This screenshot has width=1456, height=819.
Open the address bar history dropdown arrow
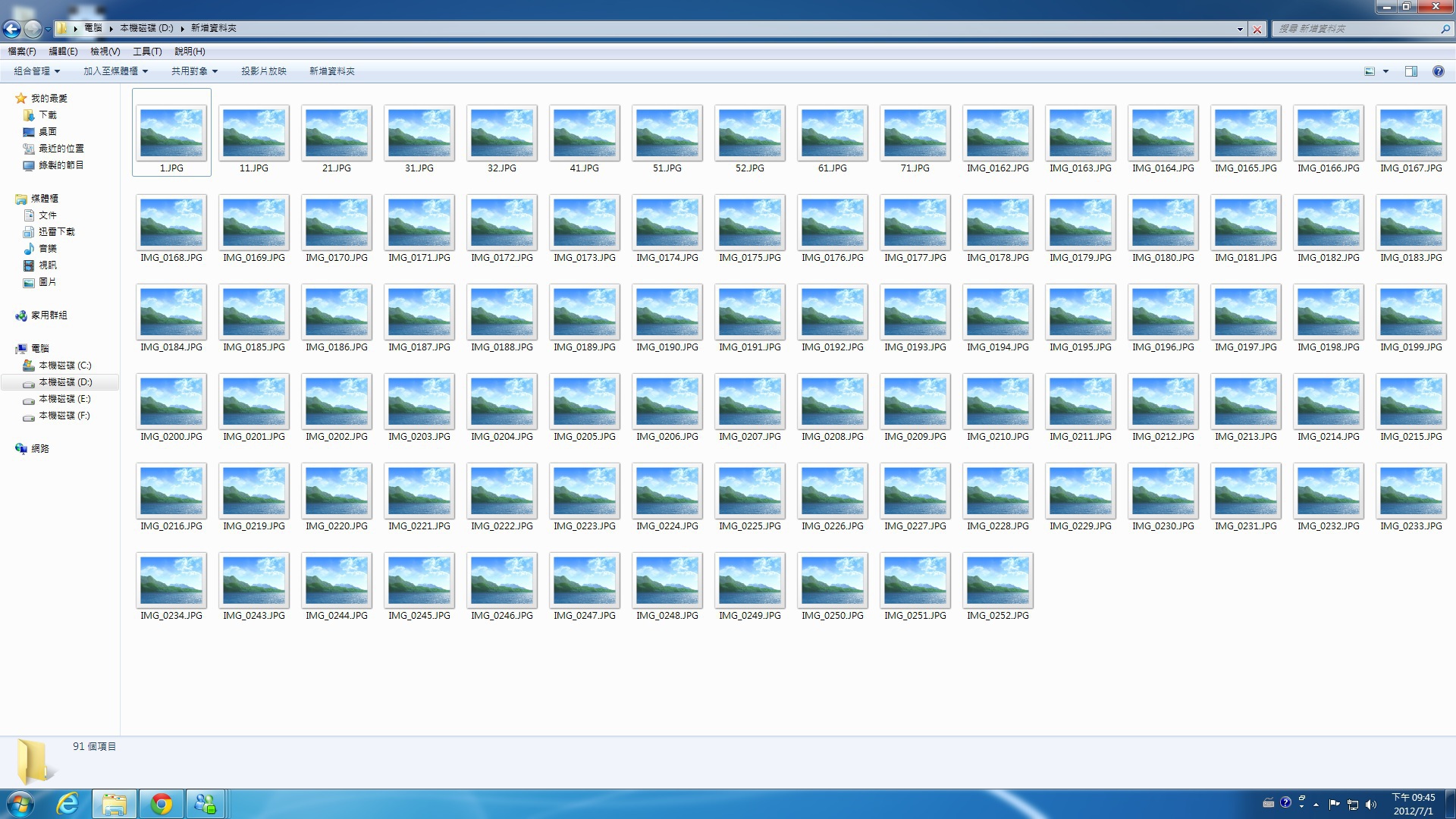pyautogui.click(x=1240, y=29)
